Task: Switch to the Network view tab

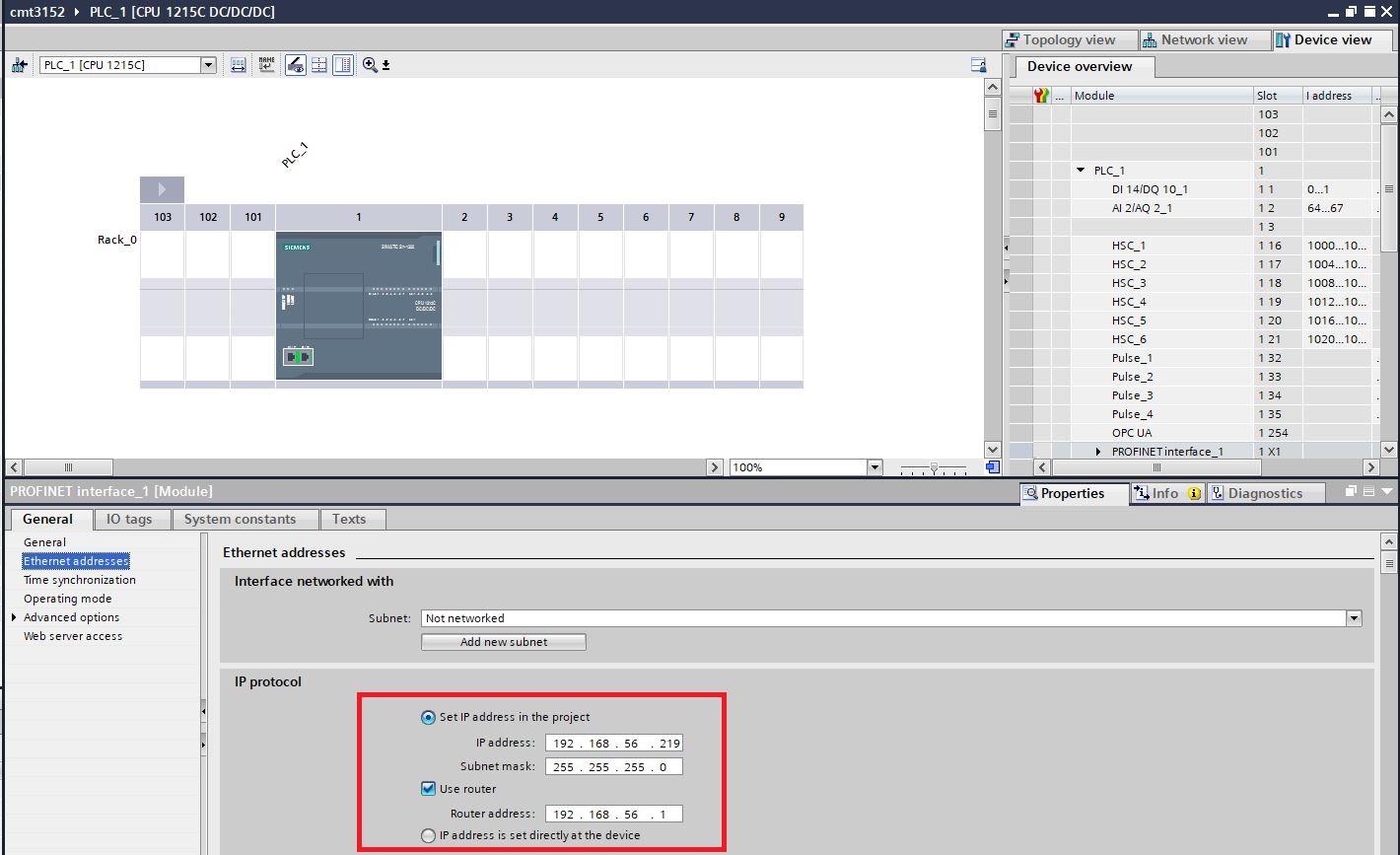Action: 1194,39
